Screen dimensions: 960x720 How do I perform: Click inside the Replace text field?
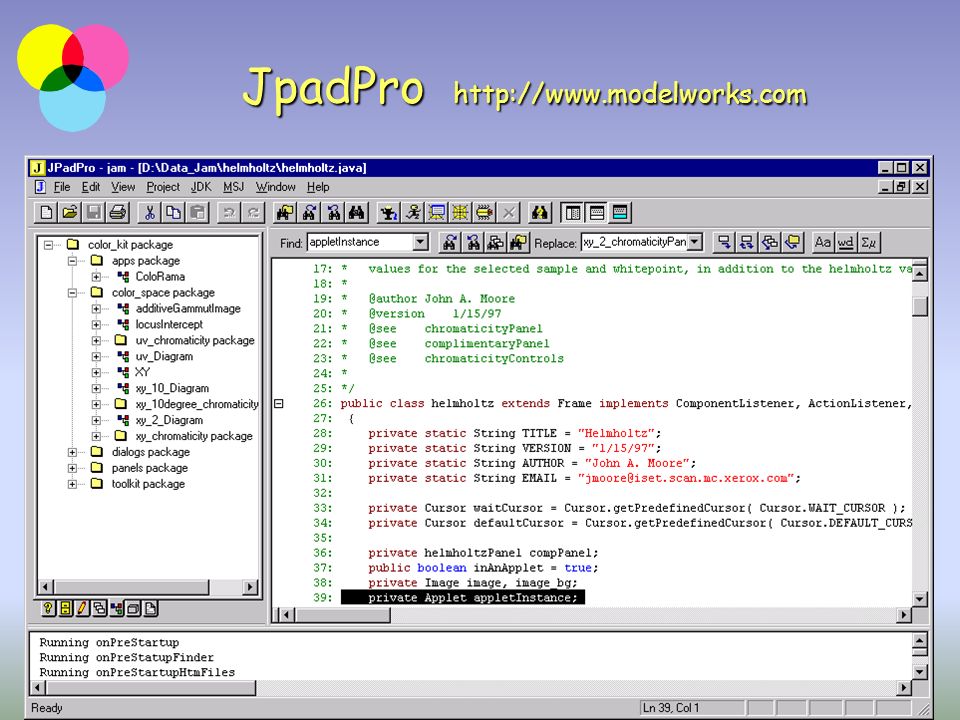634,242
